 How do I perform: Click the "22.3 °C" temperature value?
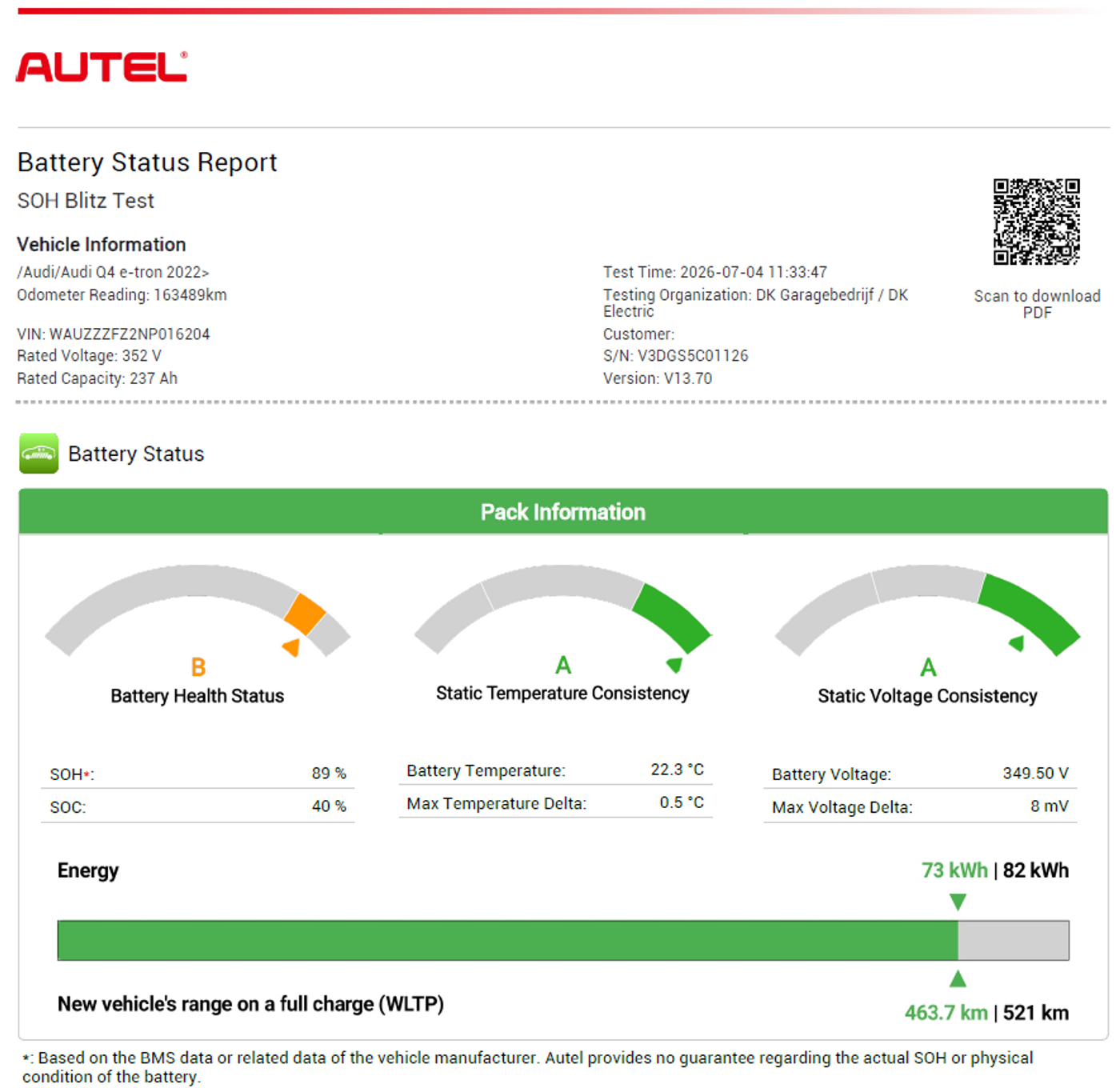point(678,770)
